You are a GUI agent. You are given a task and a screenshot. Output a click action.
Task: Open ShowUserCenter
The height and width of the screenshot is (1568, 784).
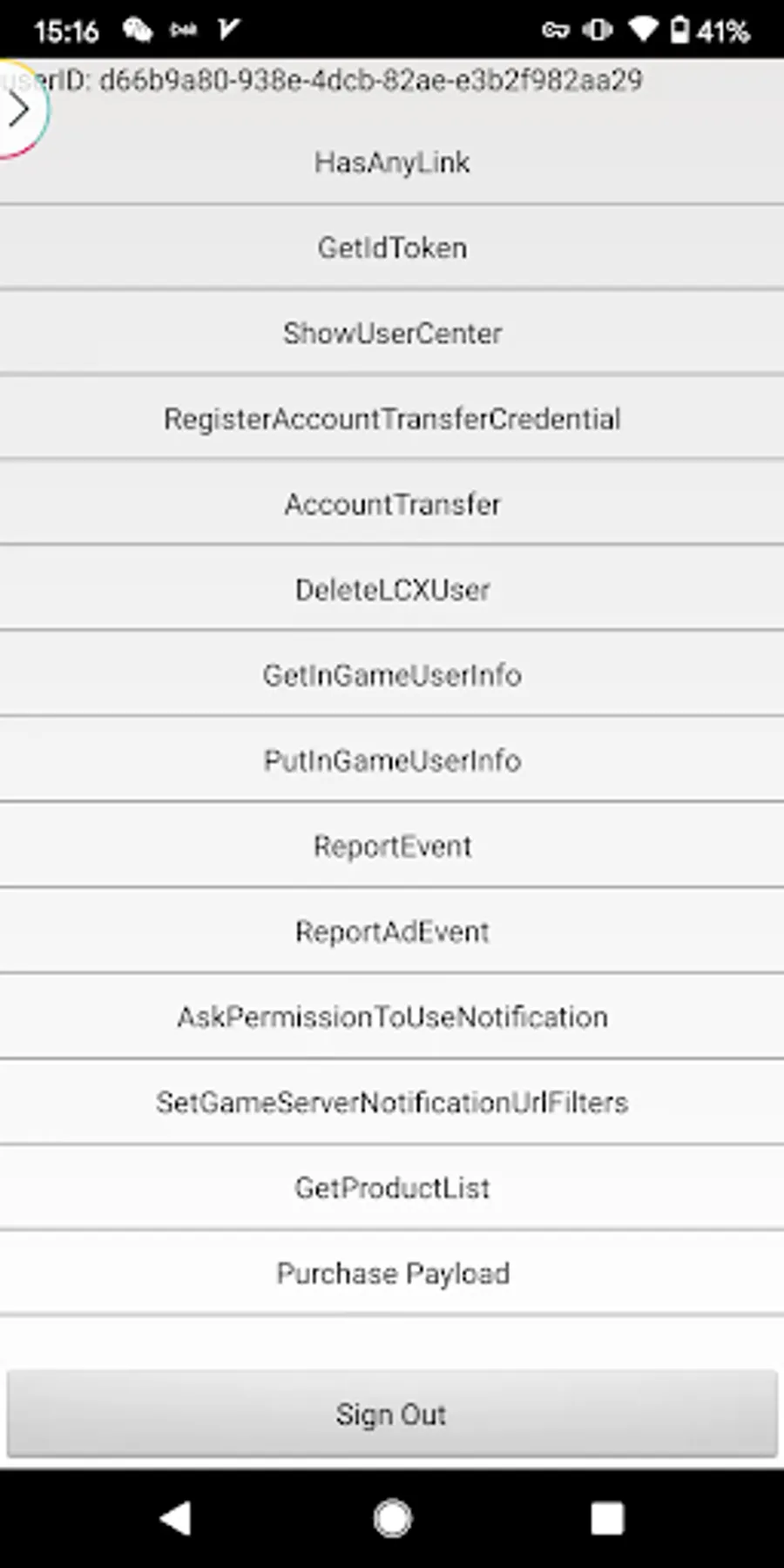click(x=392, y=334)
